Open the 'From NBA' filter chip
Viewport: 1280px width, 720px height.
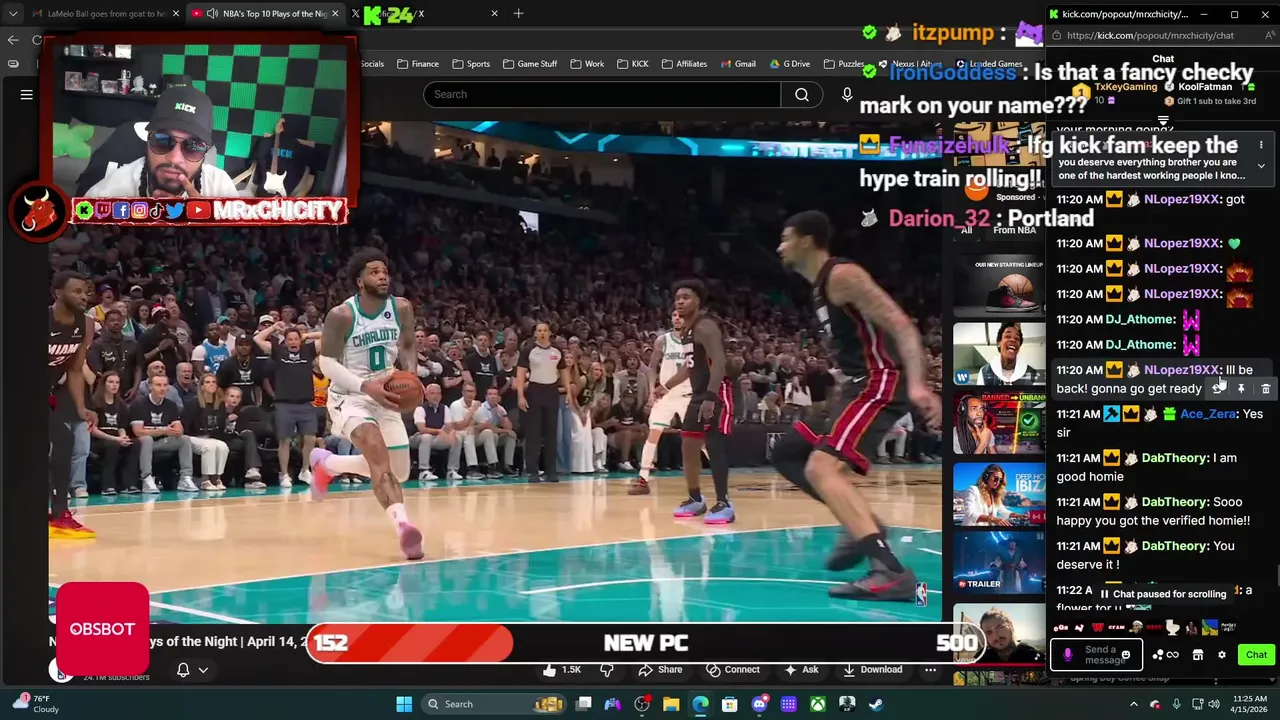point(1014,230)
